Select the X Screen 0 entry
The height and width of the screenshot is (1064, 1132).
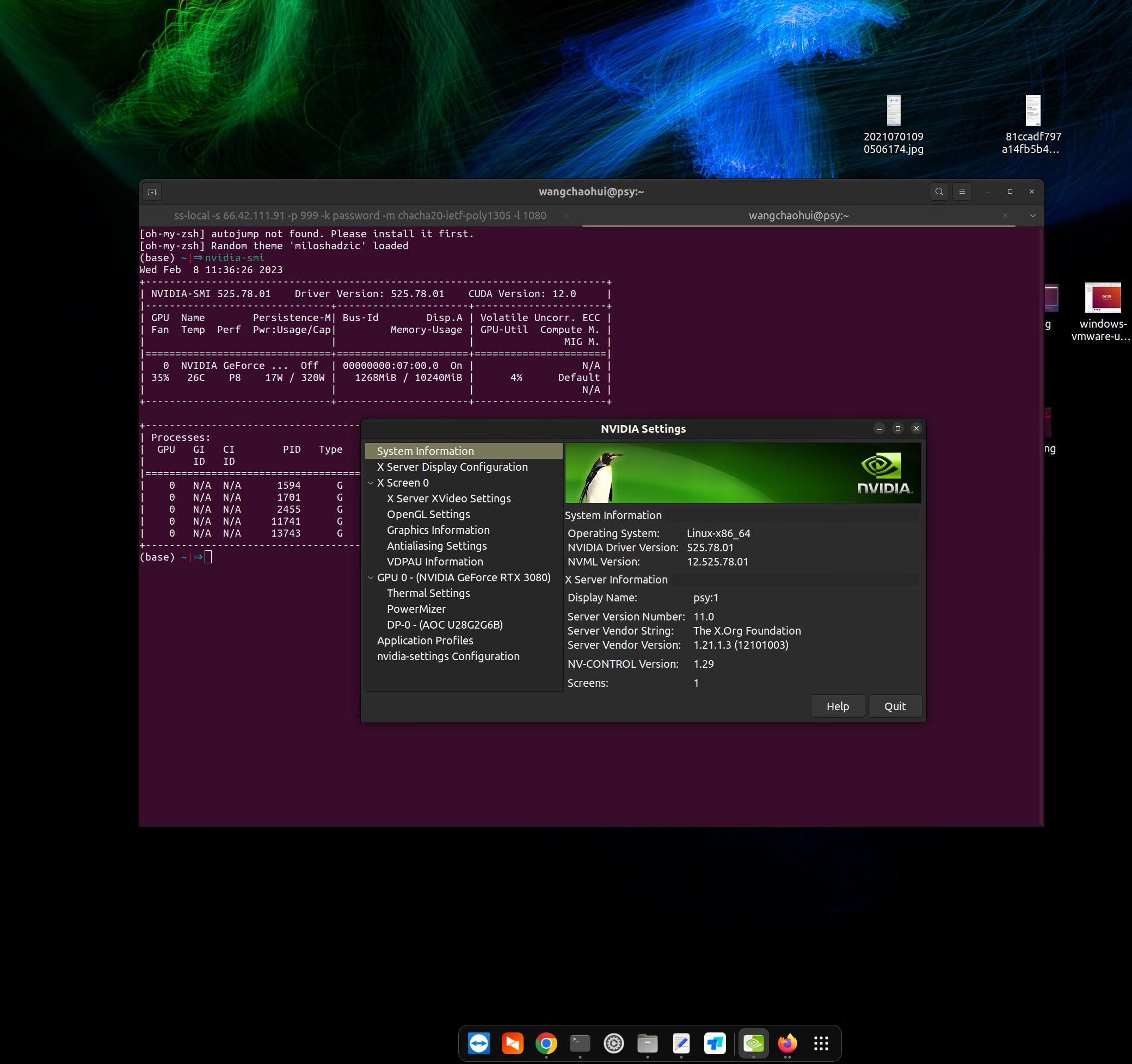403,483
